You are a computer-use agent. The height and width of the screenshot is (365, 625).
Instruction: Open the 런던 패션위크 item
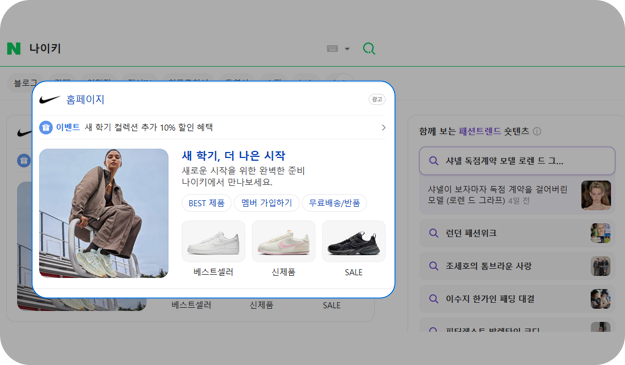tap(517, 233)
